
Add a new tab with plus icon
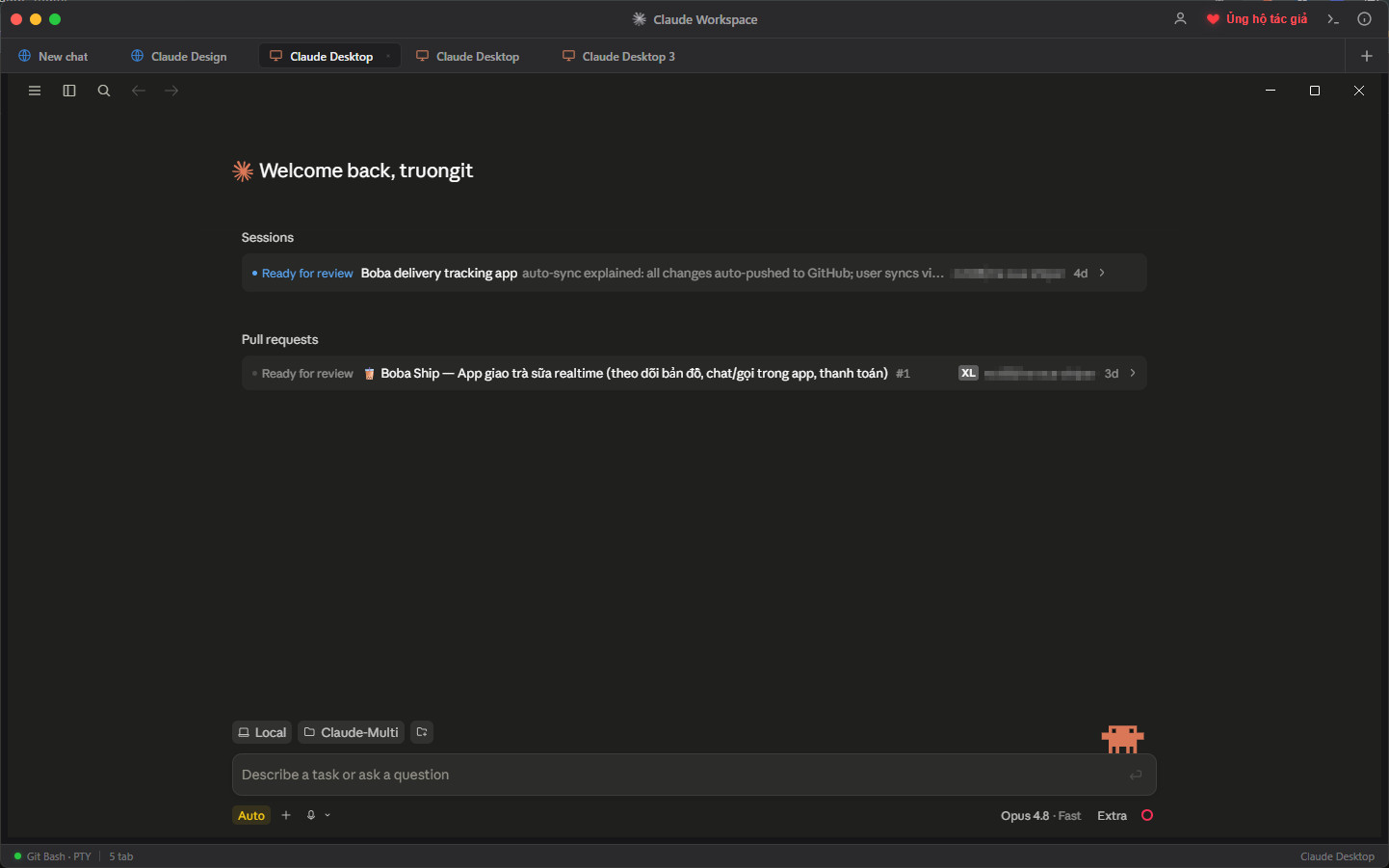coord(1367,56)
